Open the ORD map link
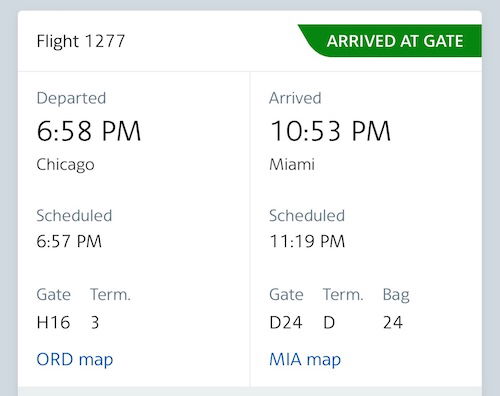 (75, 360)
